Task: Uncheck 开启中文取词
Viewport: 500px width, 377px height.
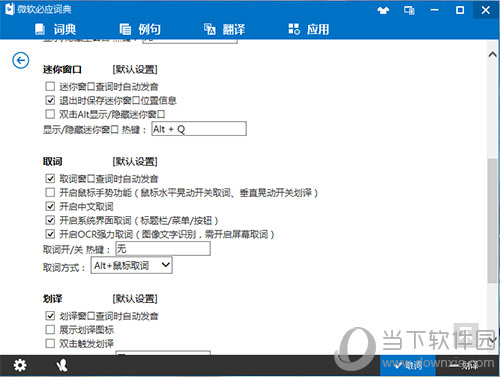Action: (x=50, y=206)
